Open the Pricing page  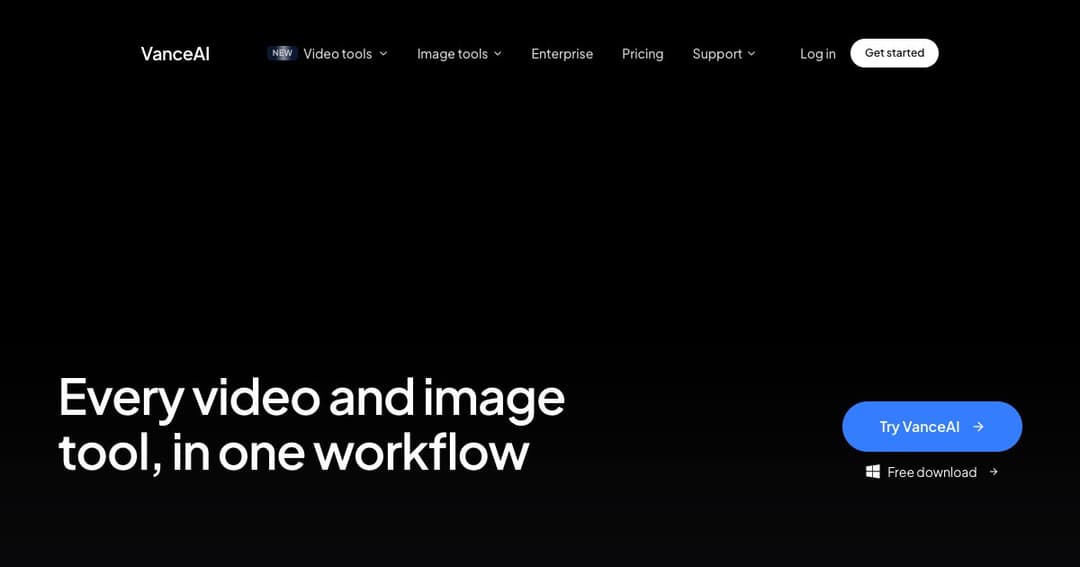click(643, 54)
